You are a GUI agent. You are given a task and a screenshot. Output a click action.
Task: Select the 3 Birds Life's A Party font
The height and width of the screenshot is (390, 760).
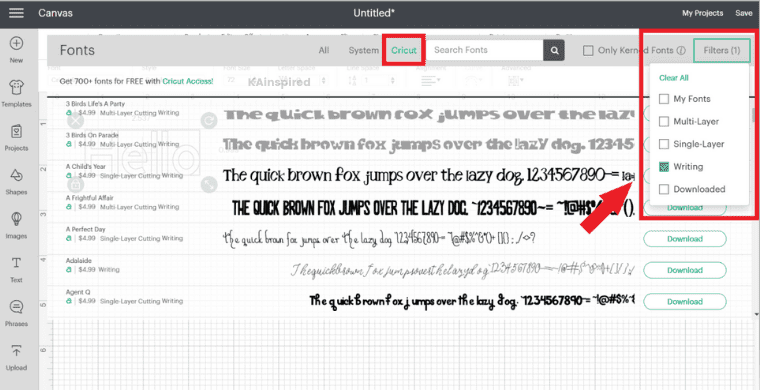point(95,104)
